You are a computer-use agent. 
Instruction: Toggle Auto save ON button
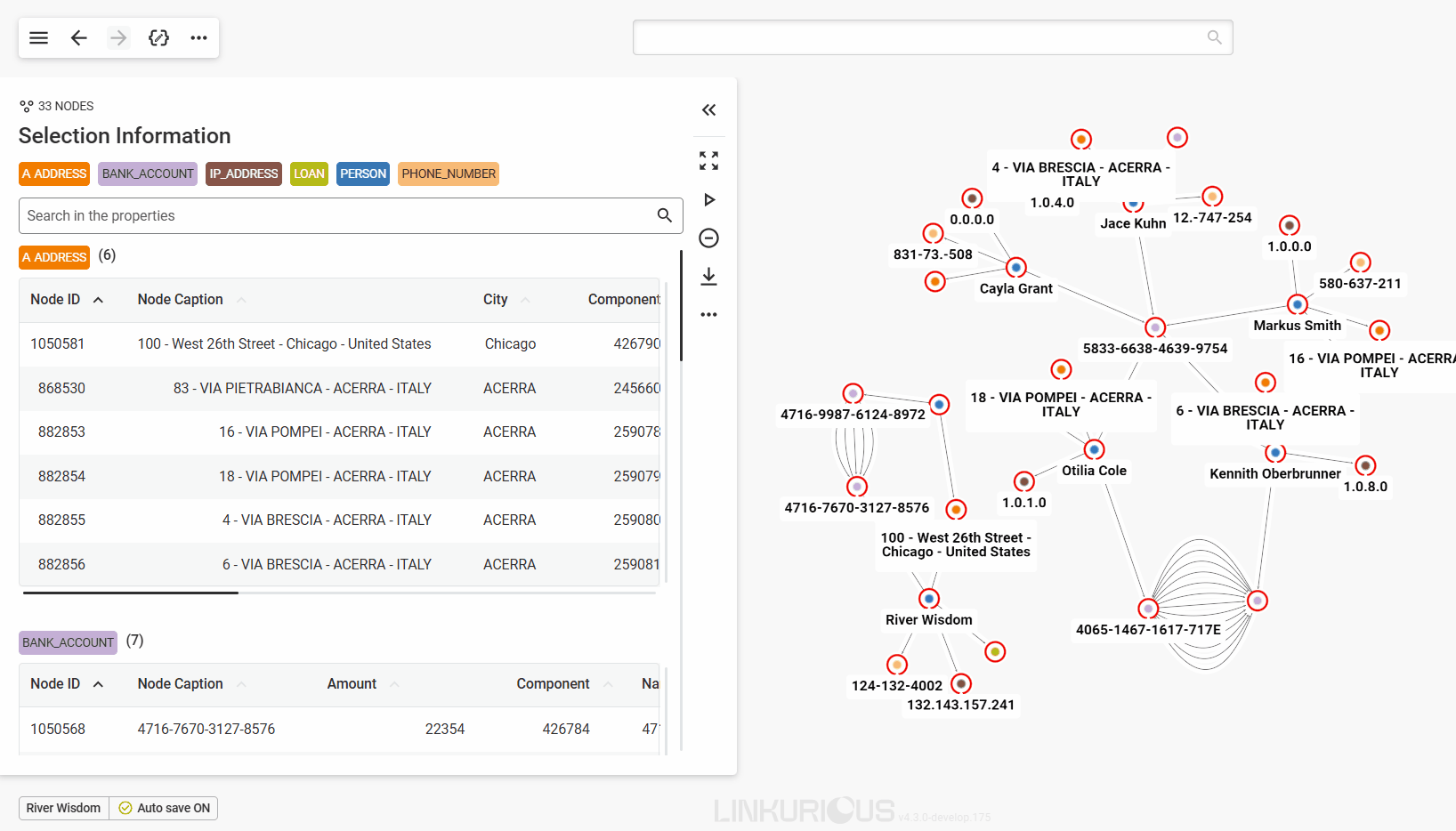point(165,808)
